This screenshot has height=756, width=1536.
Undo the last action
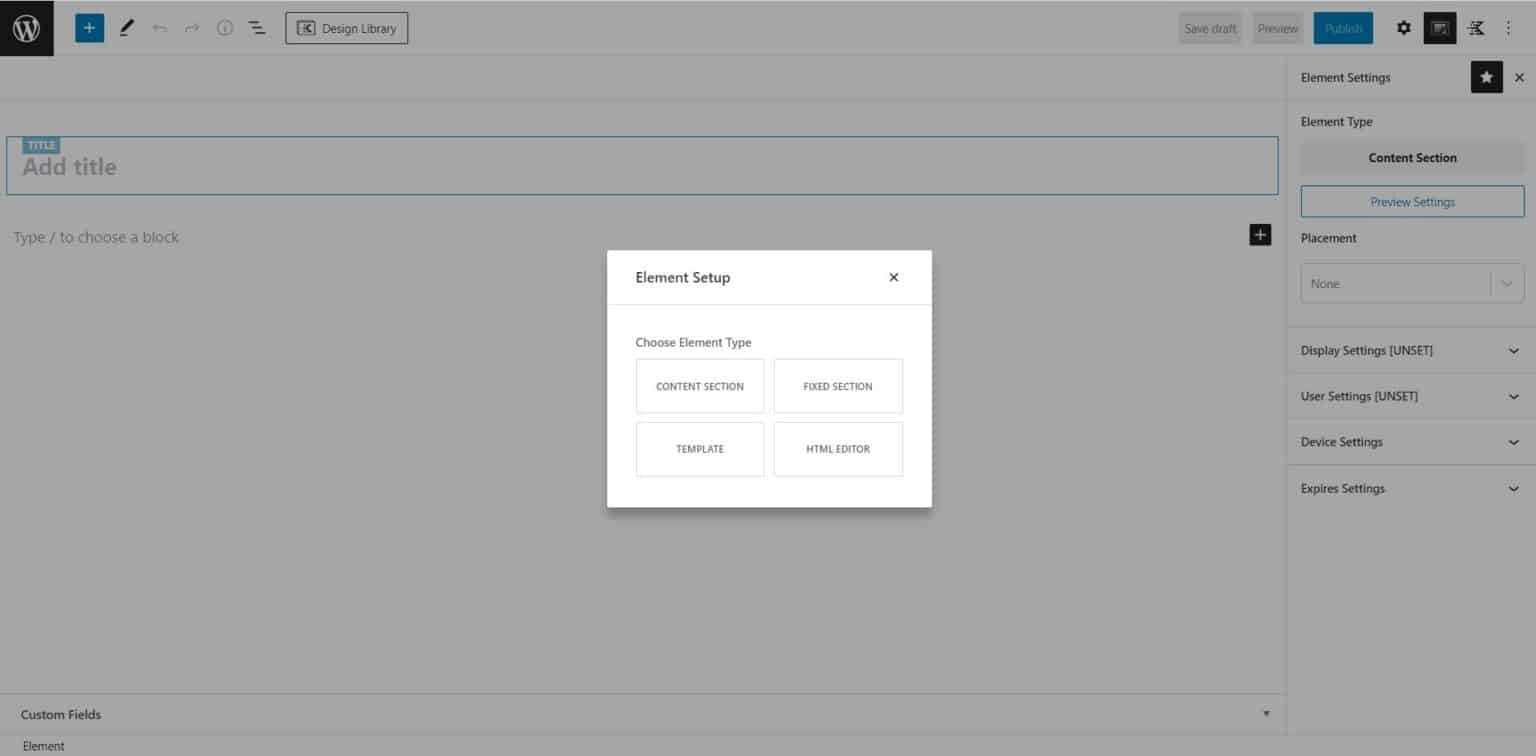[159, 28]
